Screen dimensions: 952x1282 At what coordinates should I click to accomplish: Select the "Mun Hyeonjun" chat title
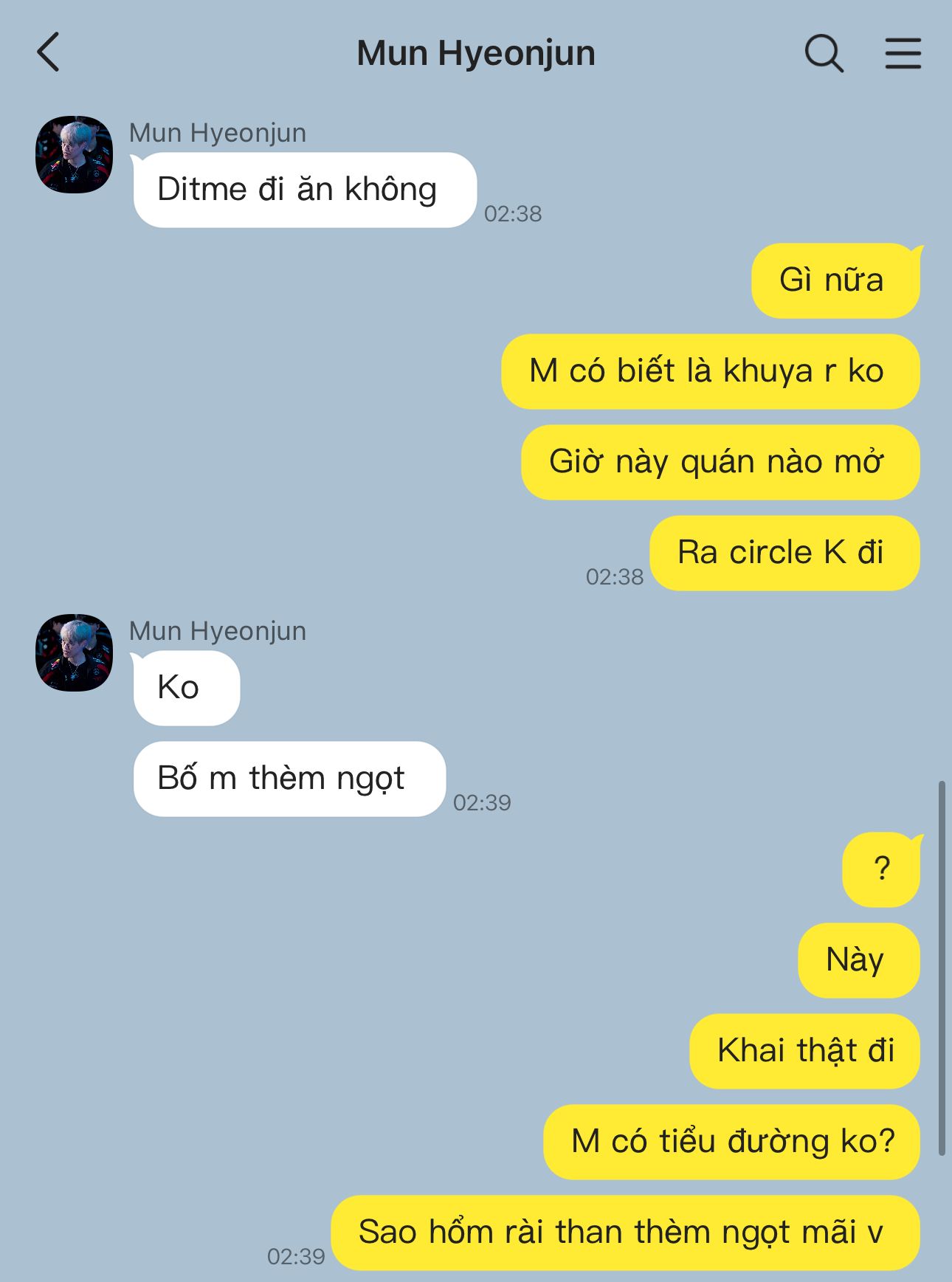(x=476, y=53)
